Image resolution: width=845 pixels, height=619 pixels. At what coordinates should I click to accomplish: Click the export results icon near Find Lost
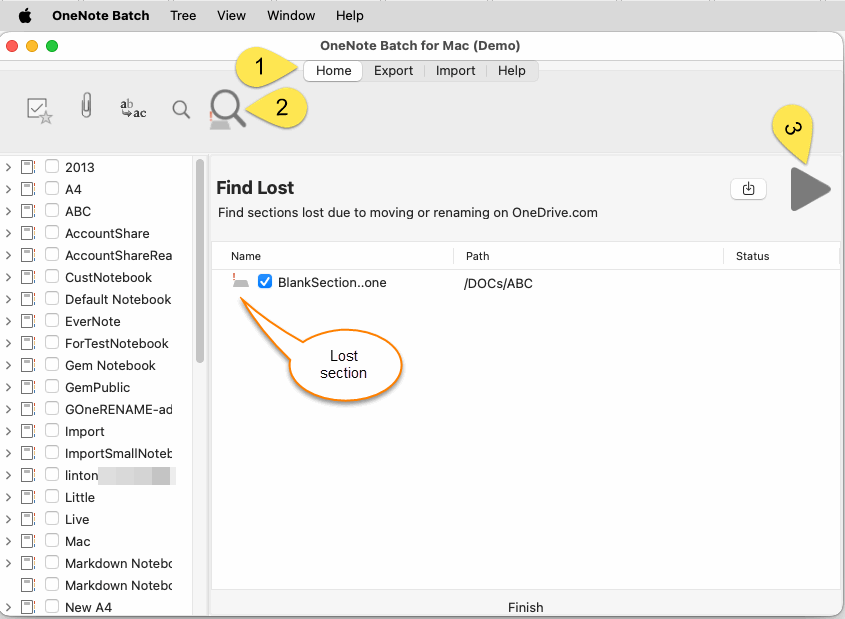coord(748,188)
